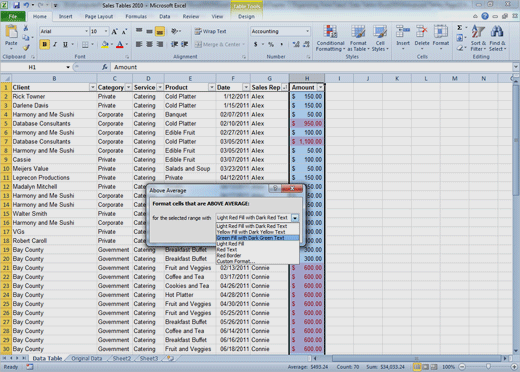The width and height of the screenshot is (520, 372).
Task: Switch to the Page Layout tab
Action: 99,16
